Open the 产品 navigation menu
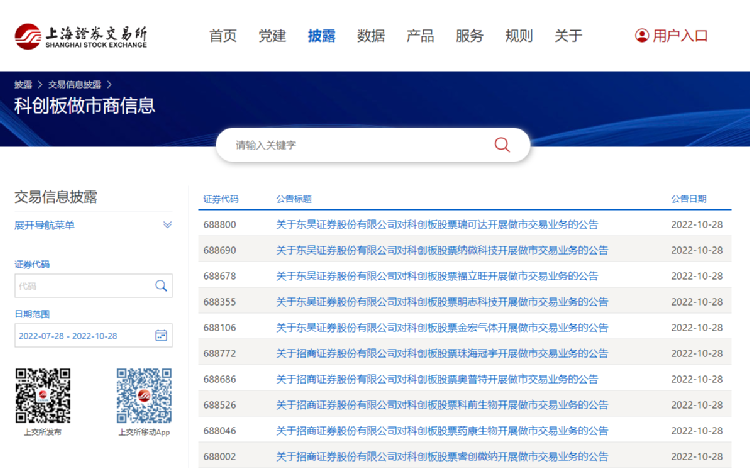Viewport: 750px width, 468px height. pos(420,35)
